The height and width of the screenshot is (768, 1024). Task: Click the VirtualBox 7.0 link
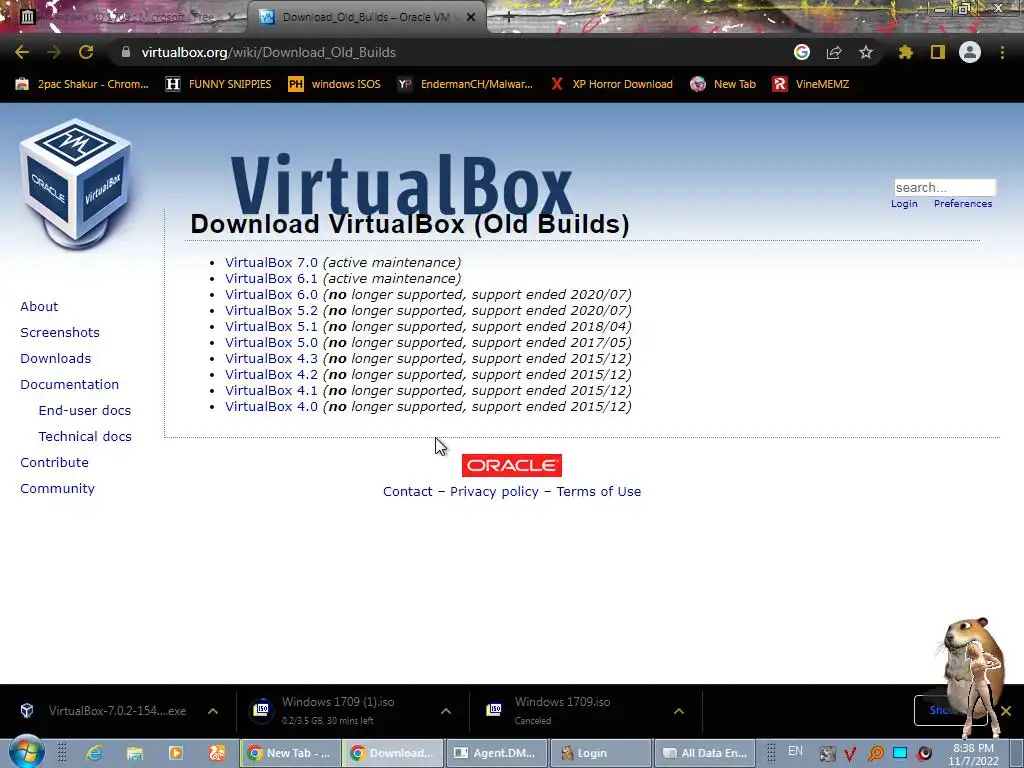coord(271,263)
